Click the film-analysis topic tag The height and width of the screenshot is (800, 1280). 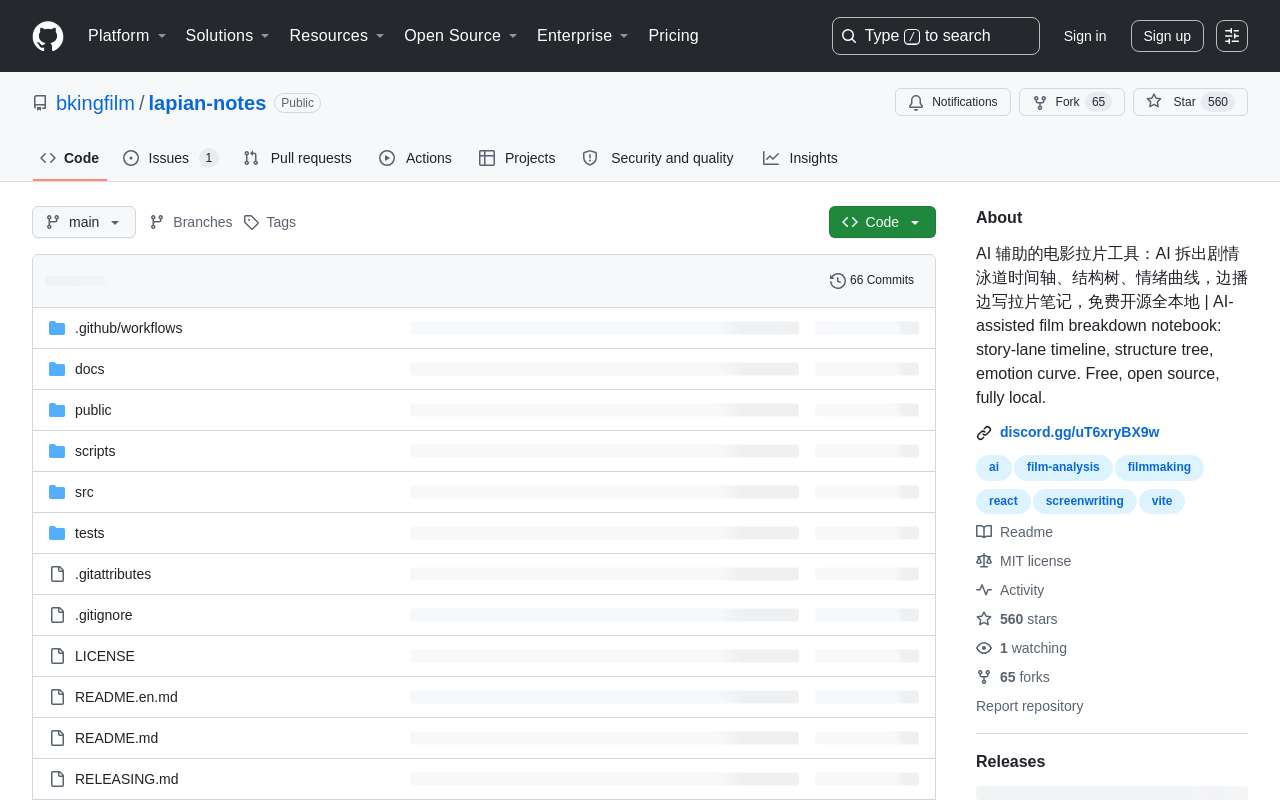(x=1063, y=467)
